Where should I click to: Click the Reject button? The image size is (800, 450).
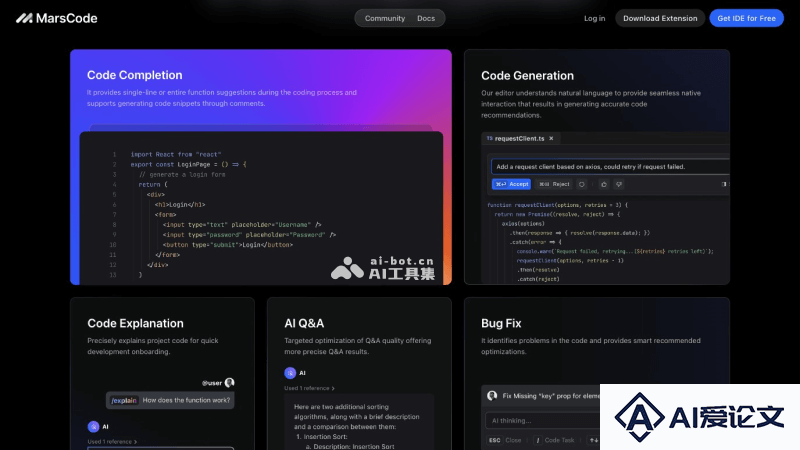pos(554,184)
